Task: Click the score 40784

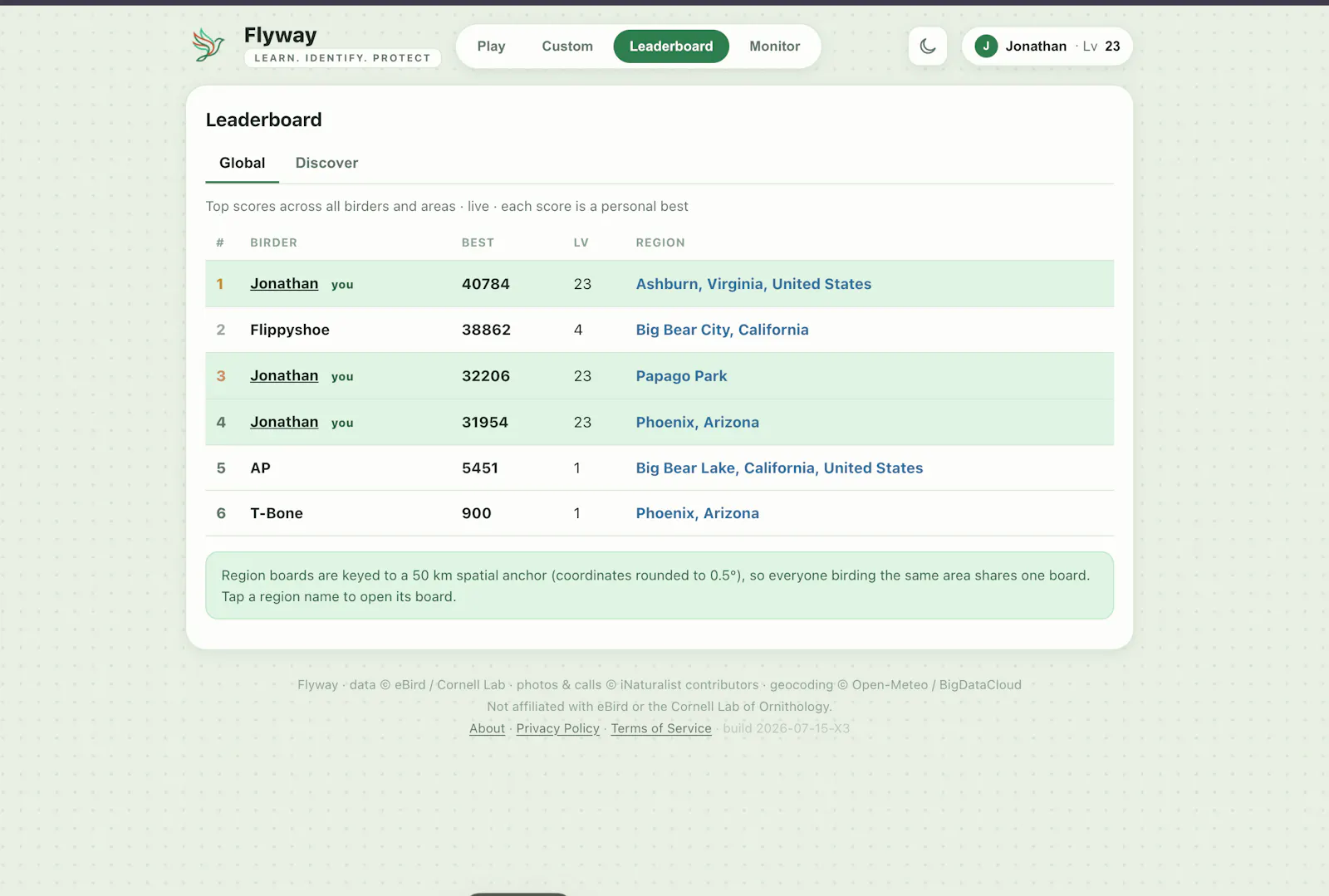Action: 486,284
